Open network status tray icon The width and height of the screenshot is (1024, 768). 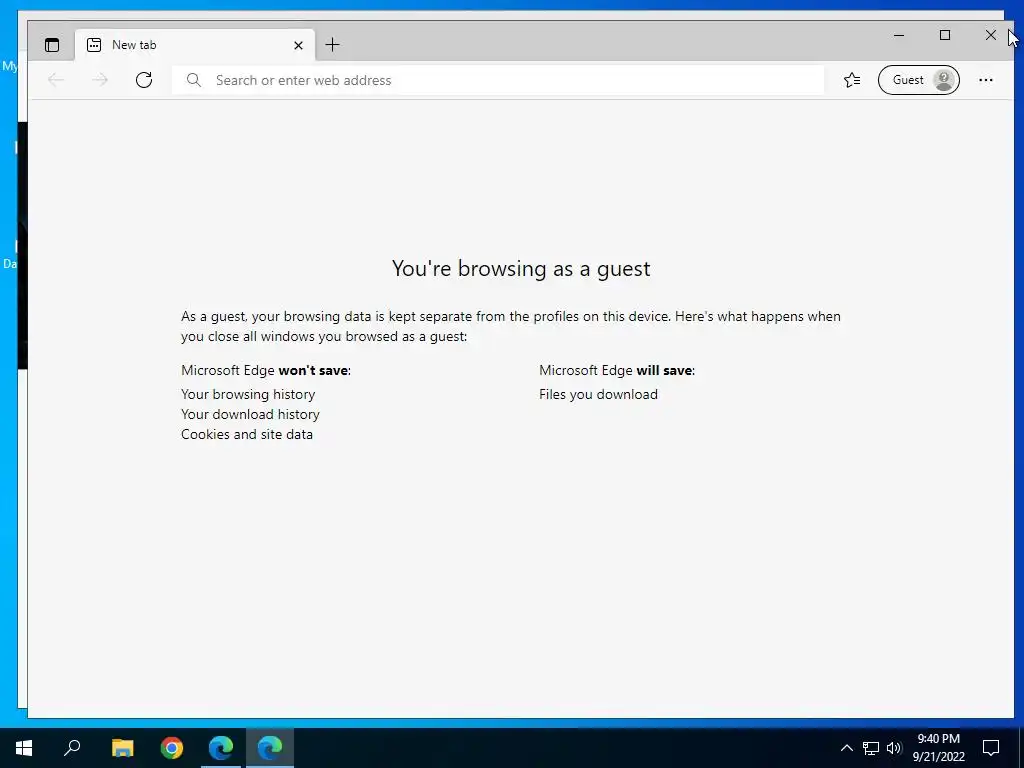point(871,748)
